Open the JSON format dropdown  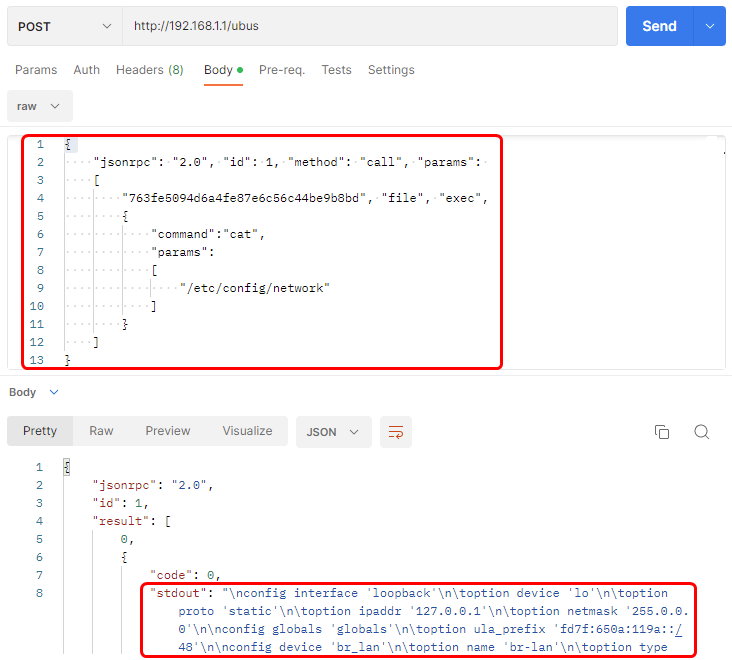(333, 432)
